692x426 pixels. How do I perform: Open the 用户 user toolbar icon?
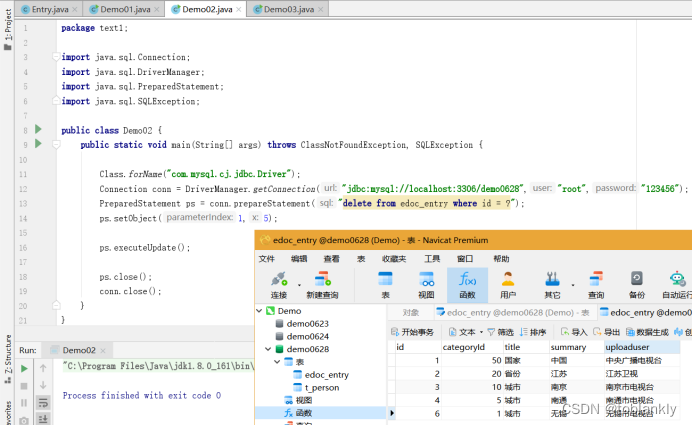point(508,285)
